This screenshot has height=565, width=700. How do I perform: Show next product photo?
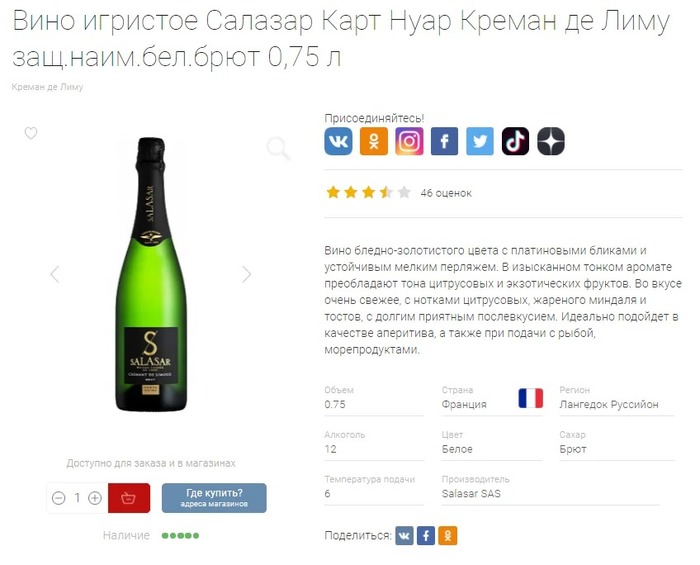pyautogui.click(x=246, y=274)
